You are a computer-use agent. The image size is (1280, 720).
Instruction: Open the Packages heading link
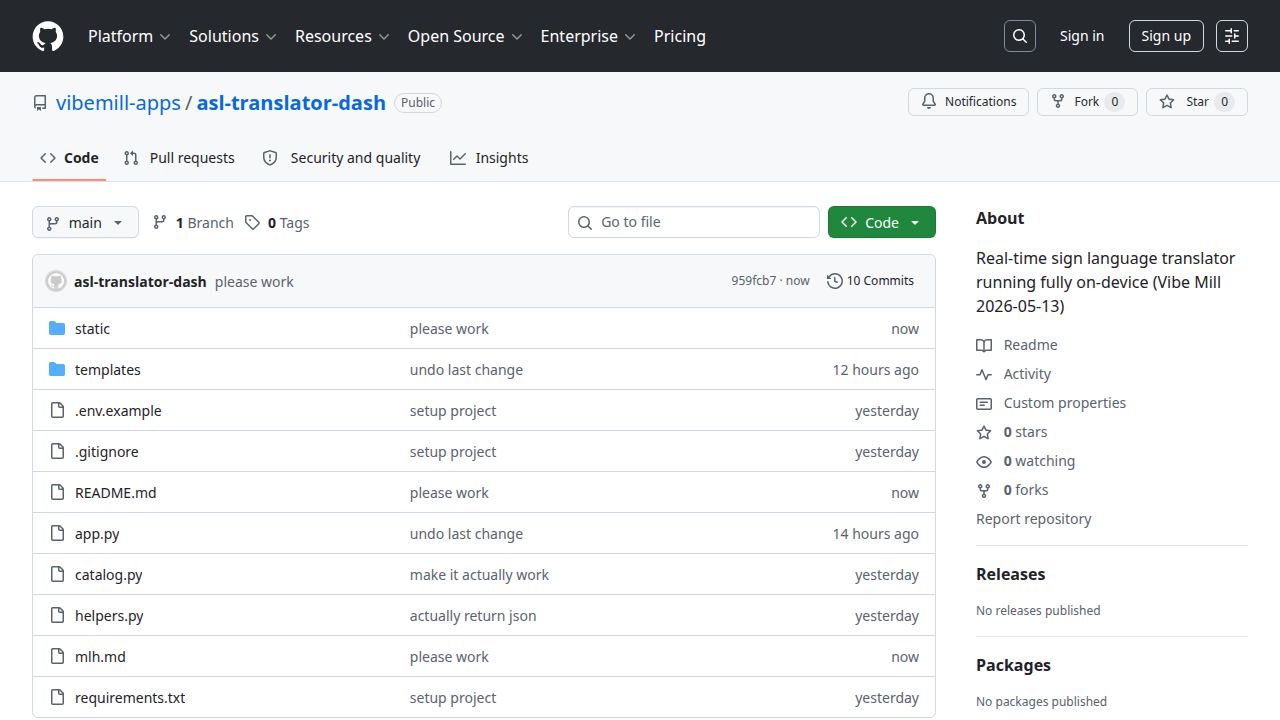click(x=1013, y=665)
